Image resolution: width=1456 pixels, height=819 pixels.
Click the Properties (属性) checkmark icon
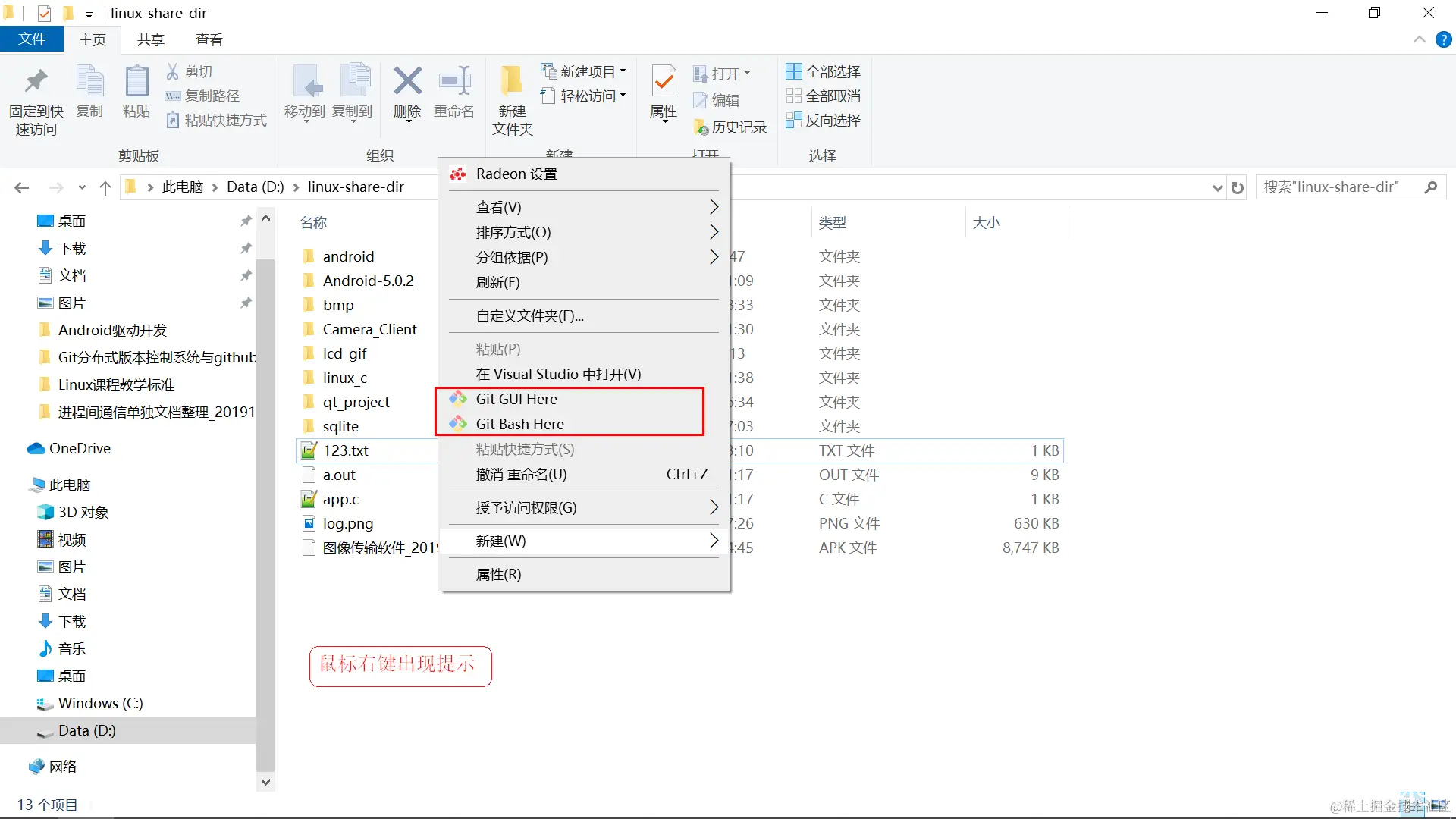point(664,81)
